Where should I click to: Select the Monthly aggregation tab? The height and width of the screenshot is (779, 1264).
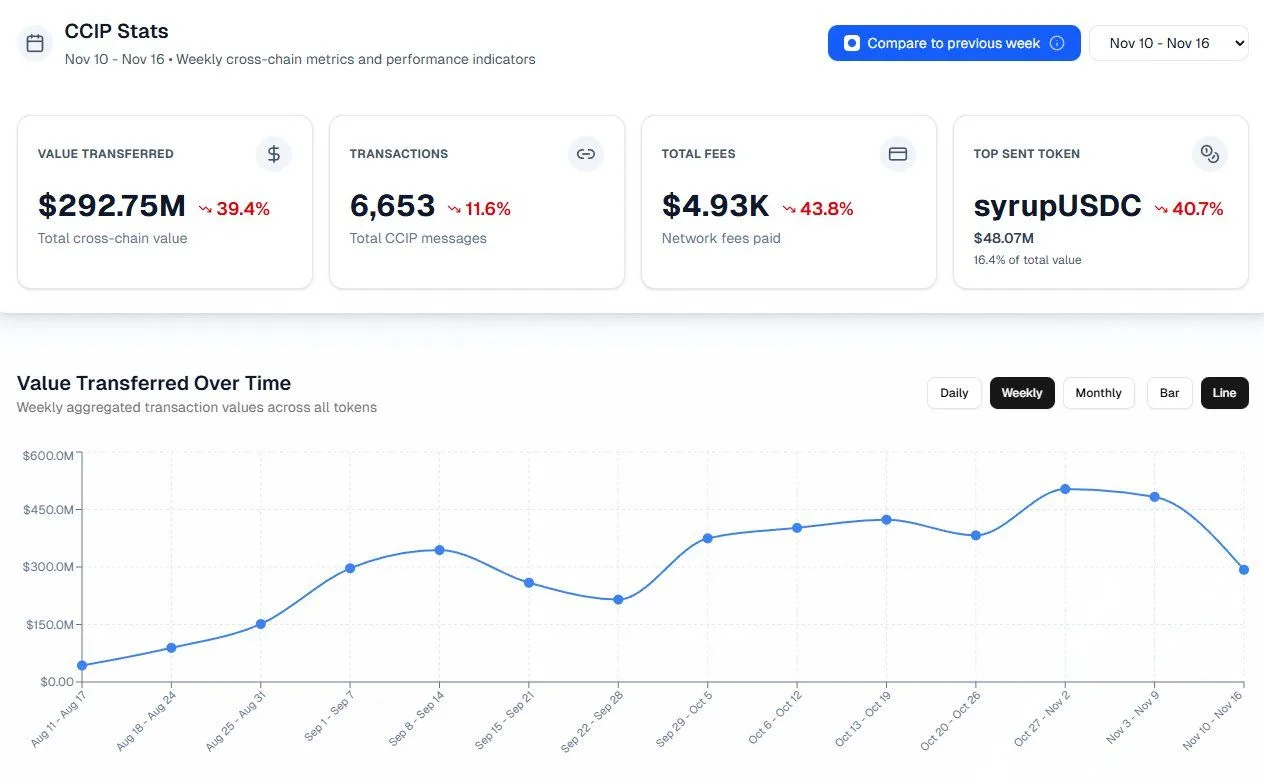[x=1098, y=393]
